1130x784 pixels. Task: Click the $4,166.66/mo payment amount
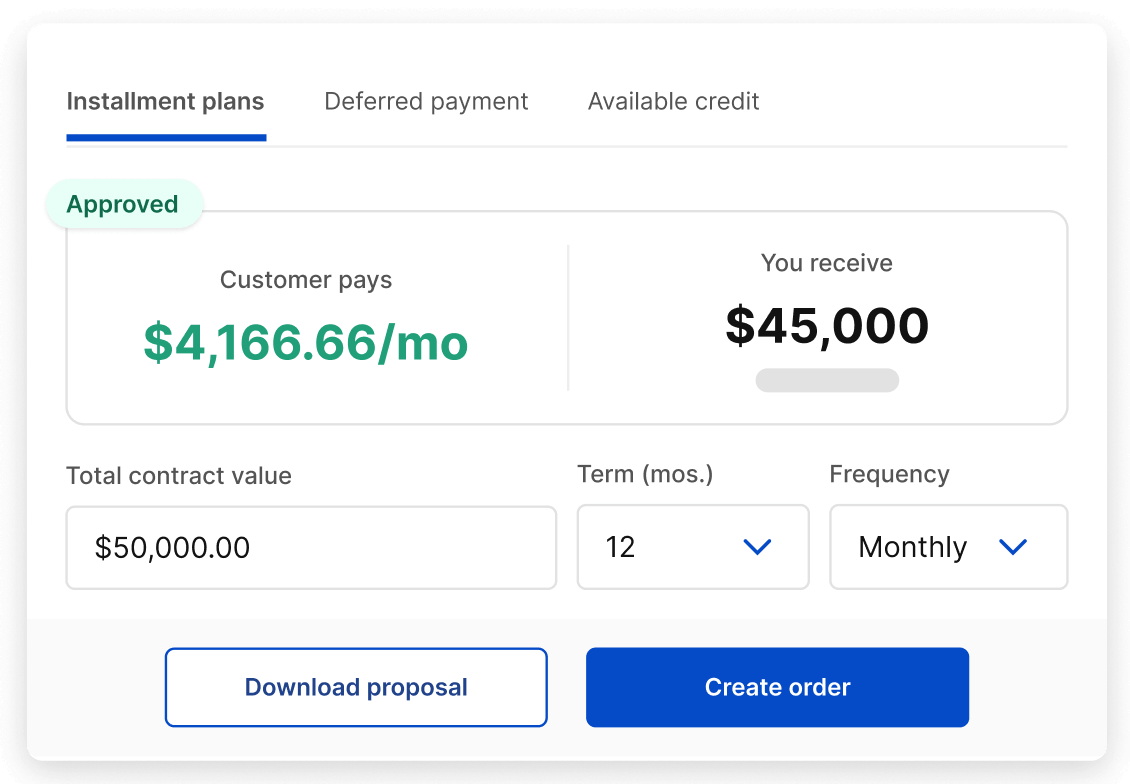pyautogui.click(x=306, y=343)
